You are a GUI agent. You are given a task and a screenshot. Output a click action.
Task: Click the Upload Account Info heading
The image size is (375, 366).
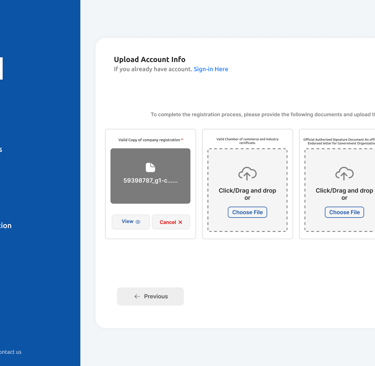(149, 59)
